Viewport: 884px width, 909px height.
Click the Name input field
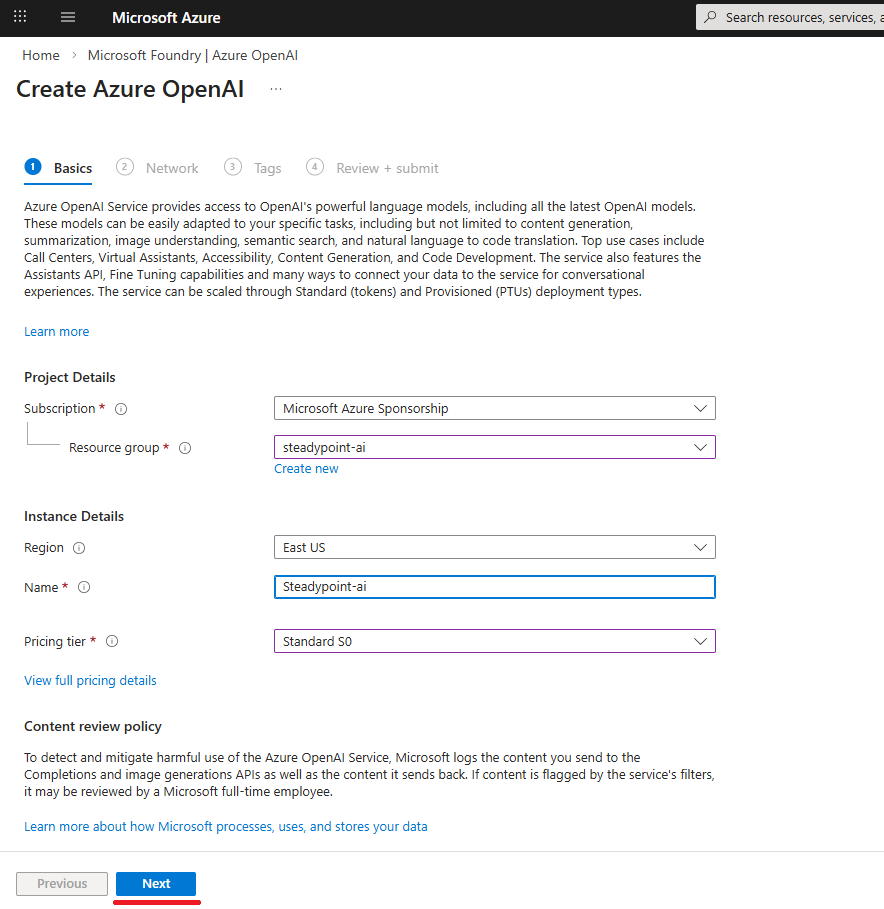[494, 586]
